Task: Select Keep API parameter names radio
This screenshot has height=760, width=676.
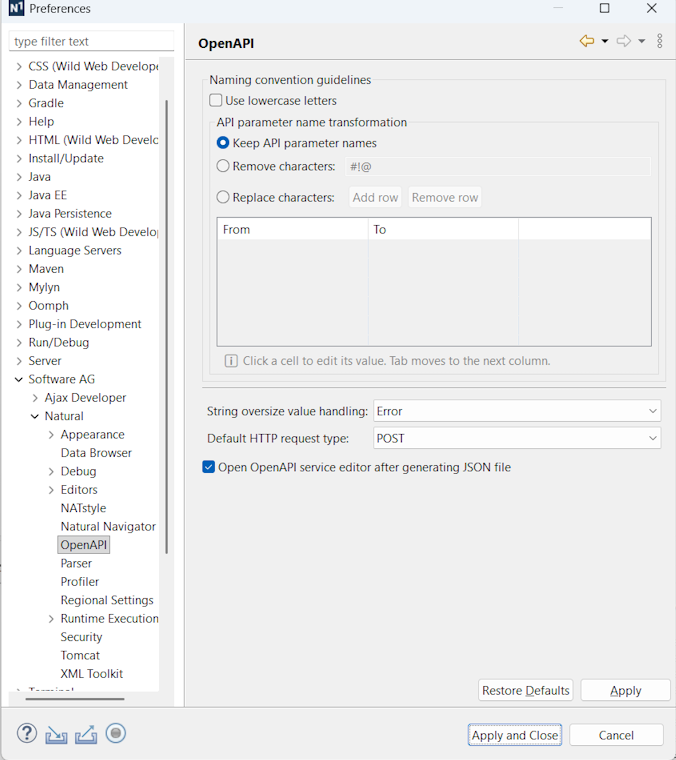Action: tap(223, 143)
